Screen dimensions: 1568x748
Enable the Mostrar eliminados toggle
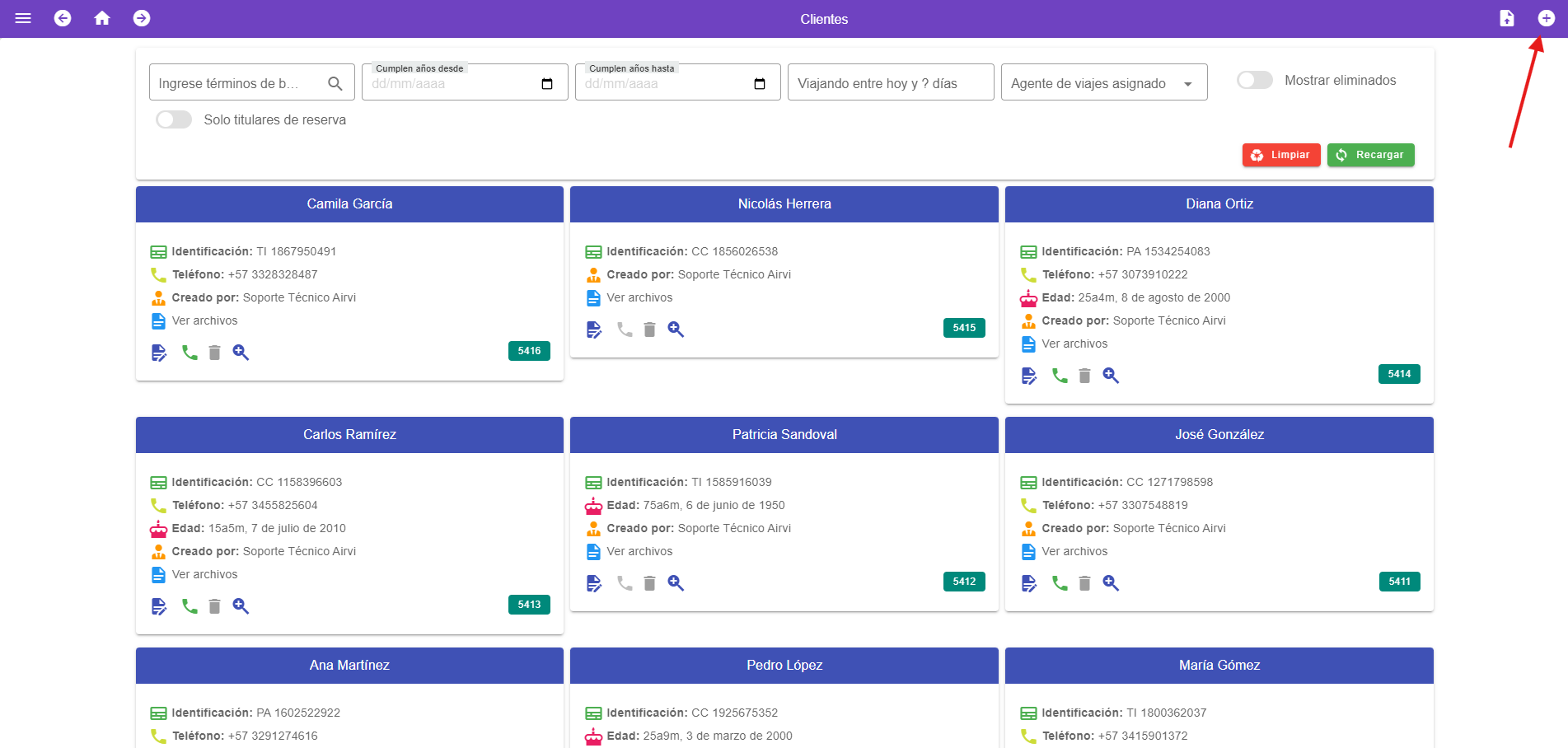click(1254, 80)
